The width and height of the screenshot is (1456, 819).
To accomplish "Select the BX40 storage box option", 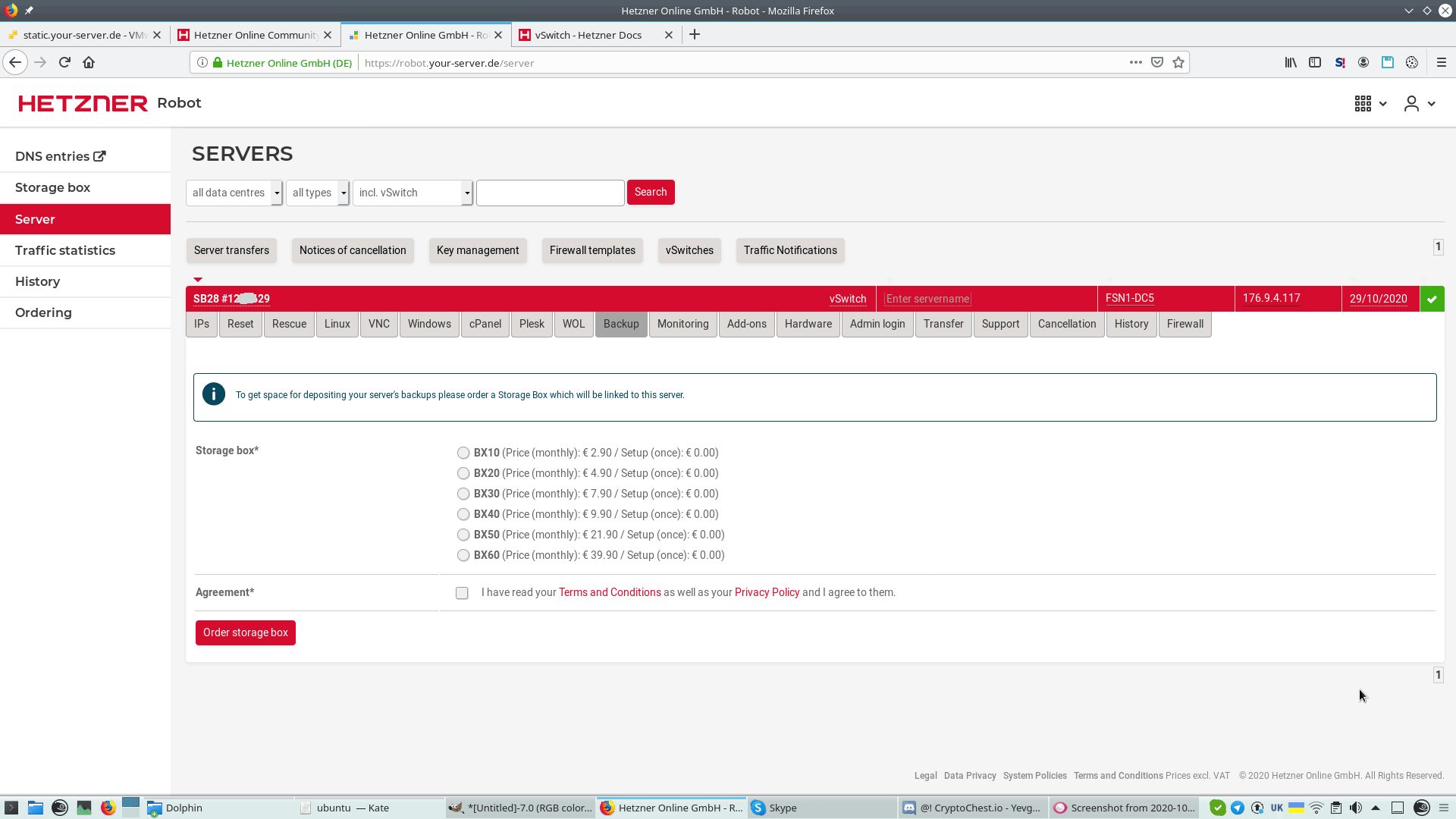I will click(463, 514).
